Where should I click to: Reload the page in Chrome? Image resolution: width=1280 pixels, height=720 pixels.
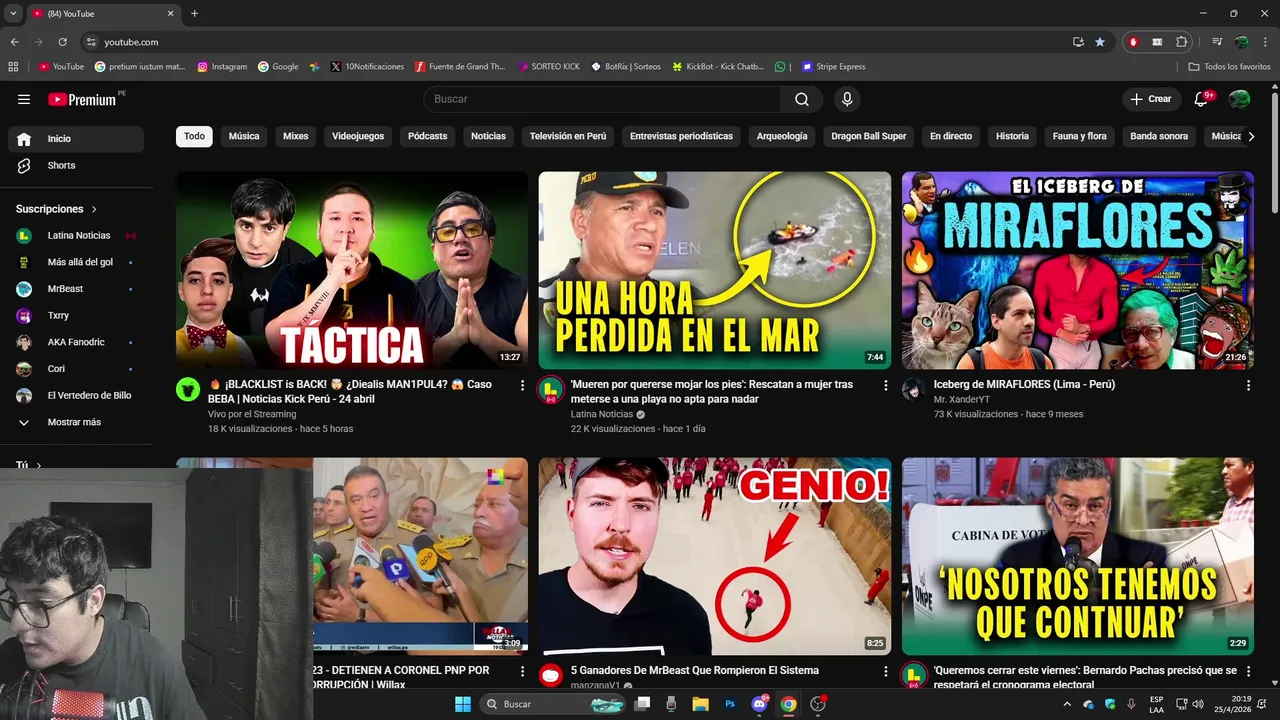(x=62, y=42)
